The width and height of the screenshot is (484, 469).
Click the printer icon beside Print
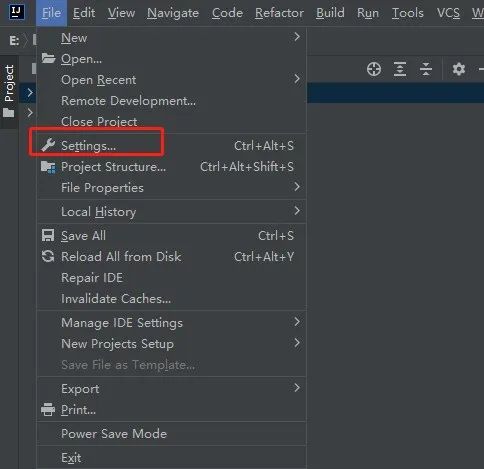coord(48,409)
